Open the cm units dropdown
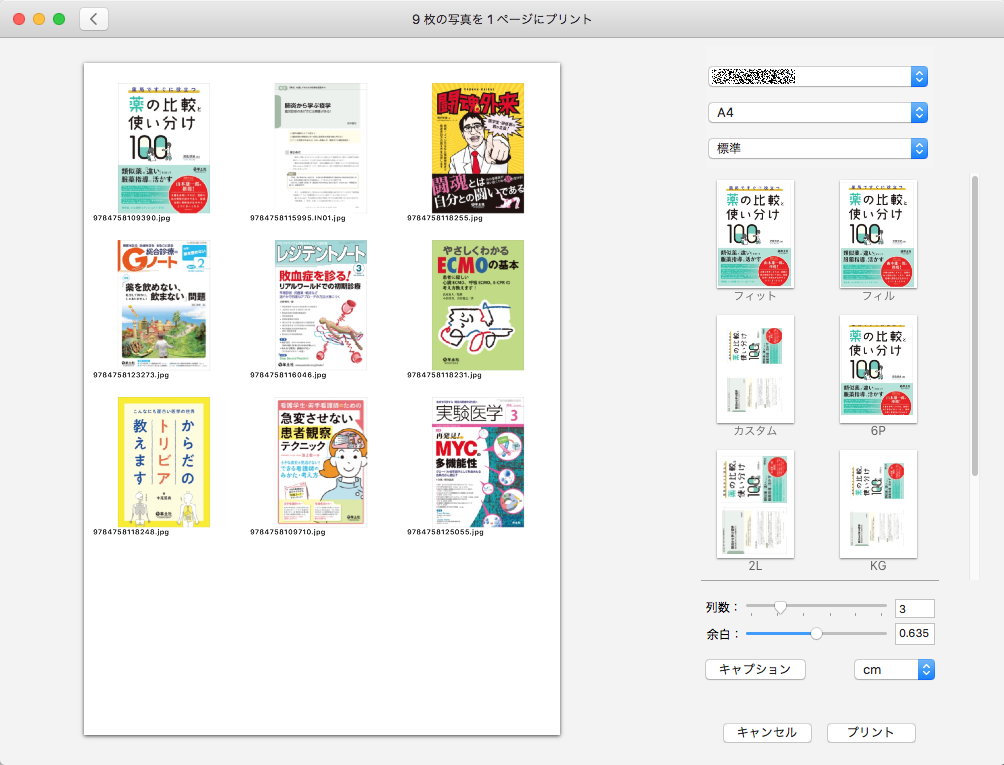This screenshot has height=765, width=1004. coord(894,669)
